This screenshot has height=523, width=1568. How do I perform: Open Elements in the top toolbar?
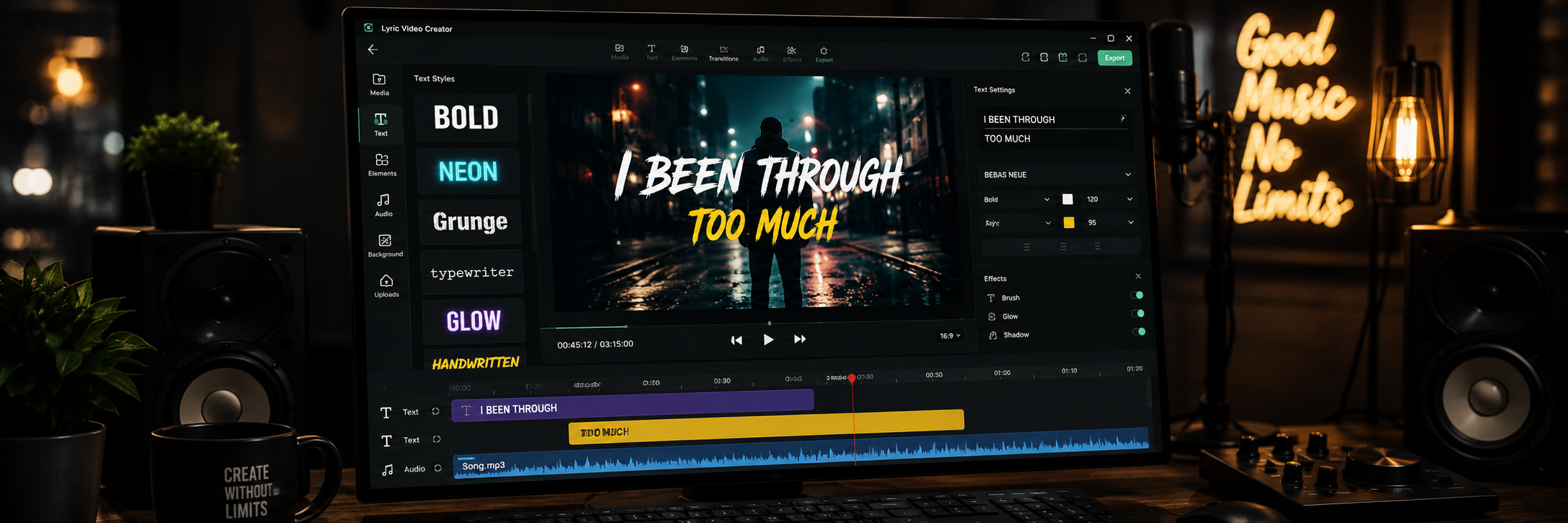[684, 53]
